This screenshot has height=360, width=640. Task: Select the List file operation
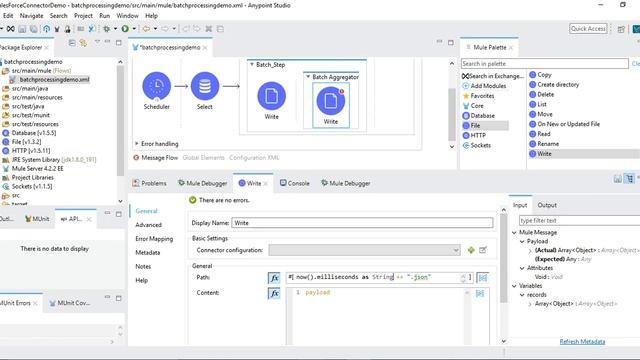[x=538, y=104]
